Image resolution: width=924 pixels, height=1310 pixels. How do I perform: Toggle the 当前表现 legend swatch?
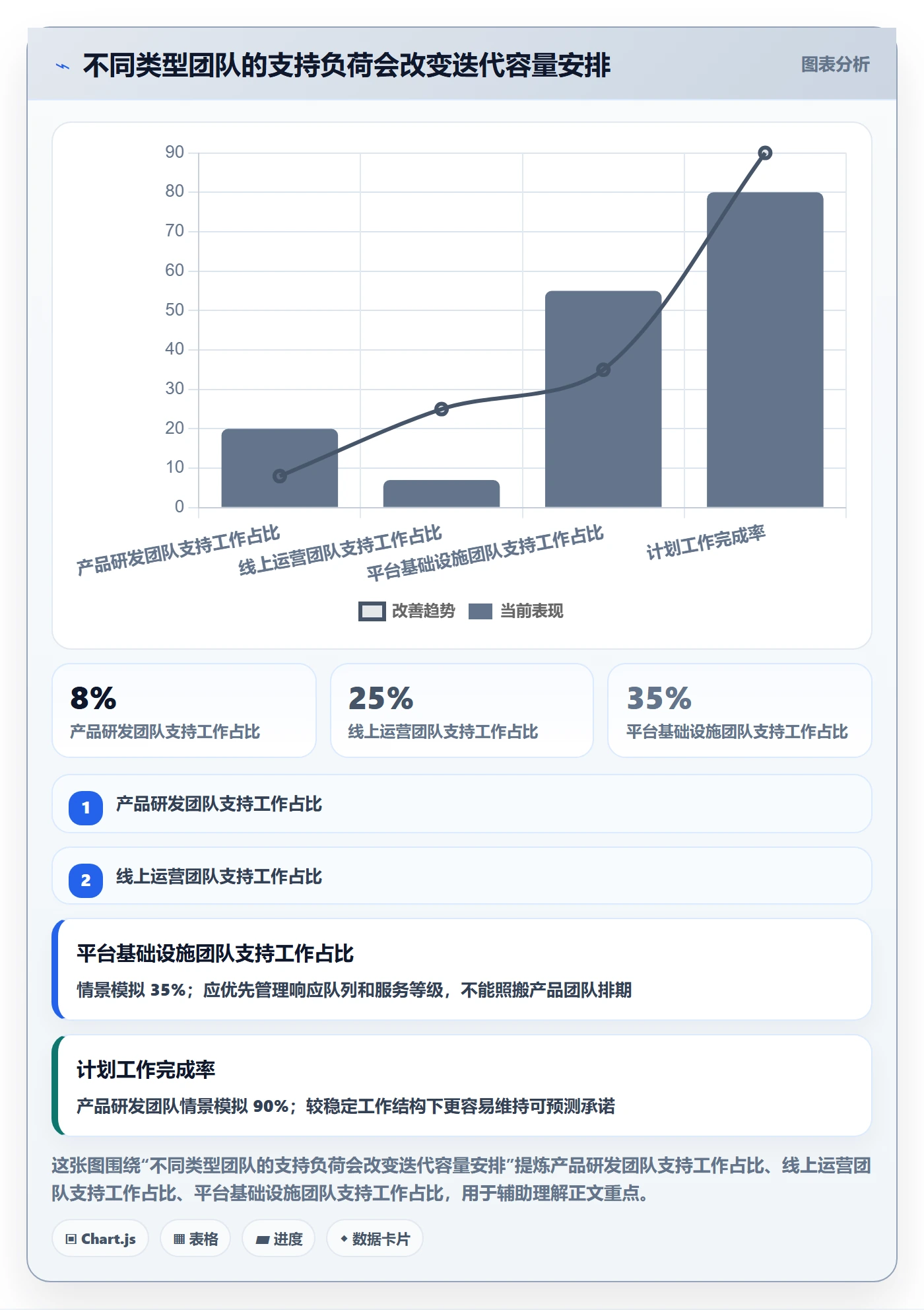pos(480,611)
